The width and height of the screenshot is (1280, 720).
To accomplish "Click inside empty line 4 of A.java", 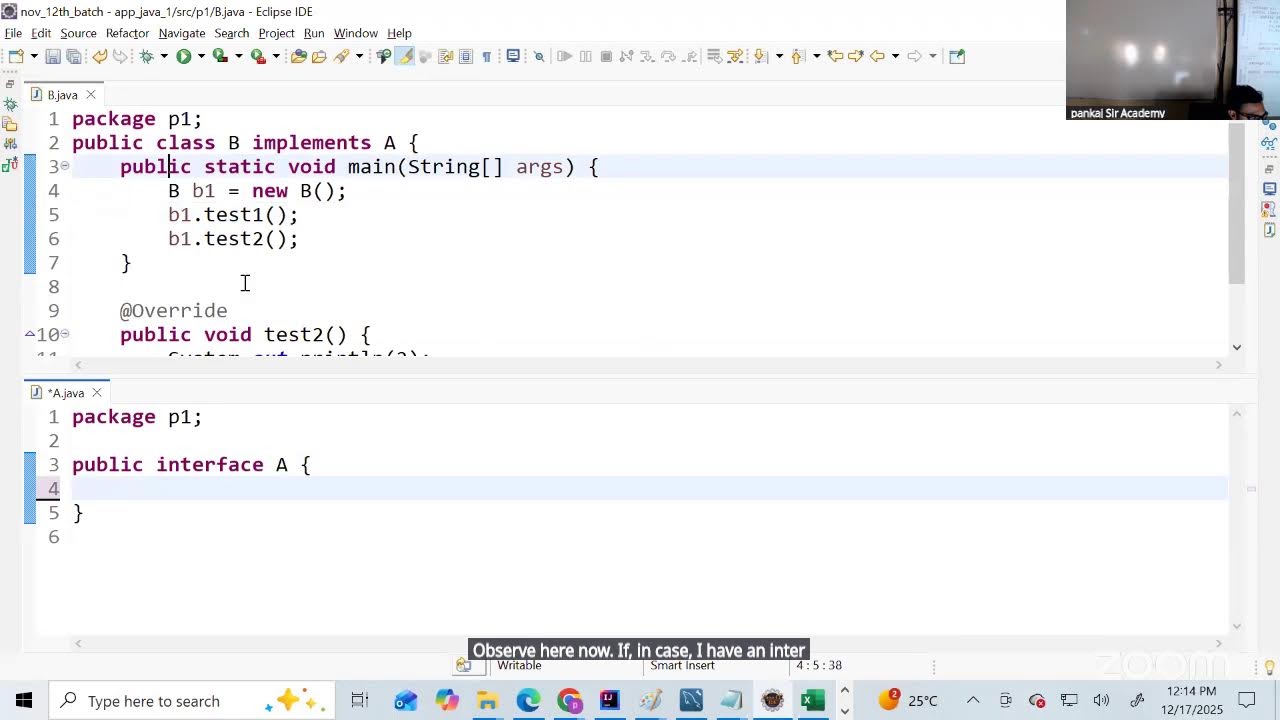I will [650, 489].
